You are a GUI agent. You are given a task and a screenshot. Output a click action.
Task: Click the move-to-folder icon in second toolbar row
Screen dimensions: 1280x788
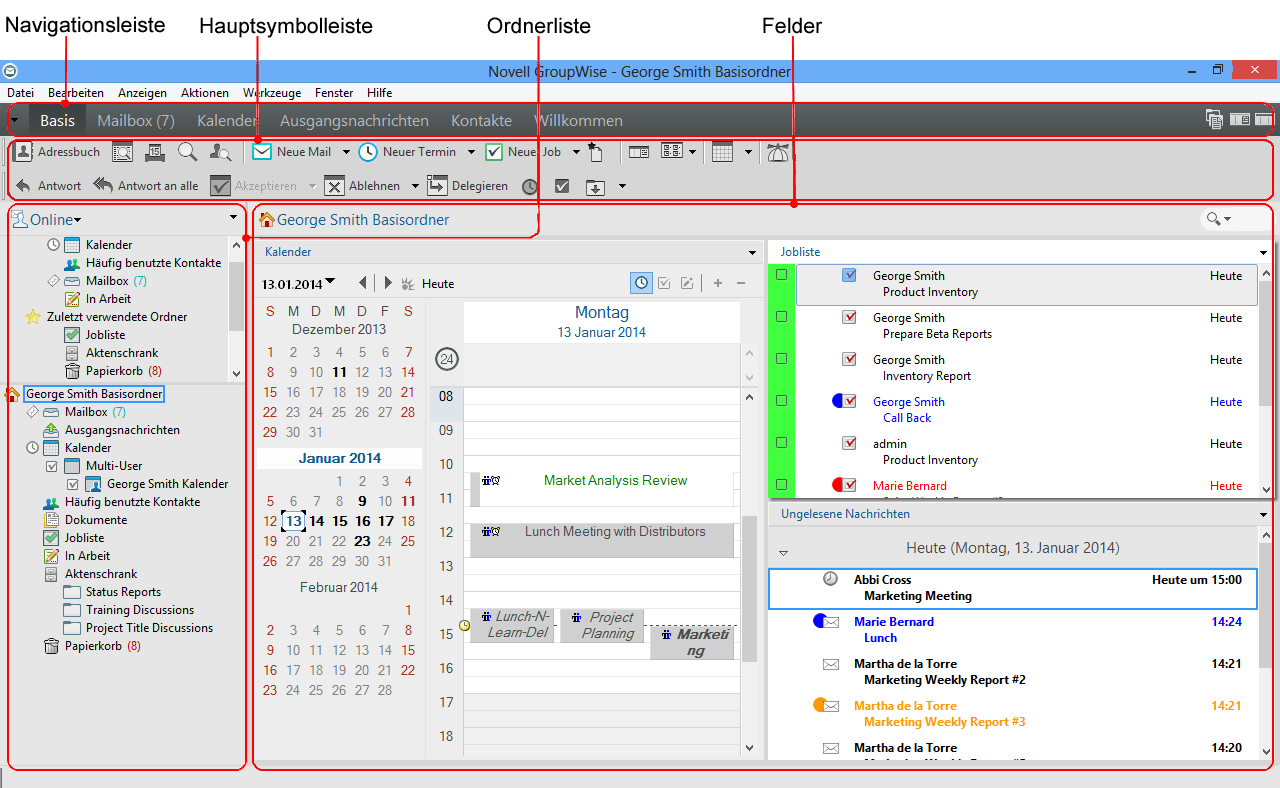(595, 186)
